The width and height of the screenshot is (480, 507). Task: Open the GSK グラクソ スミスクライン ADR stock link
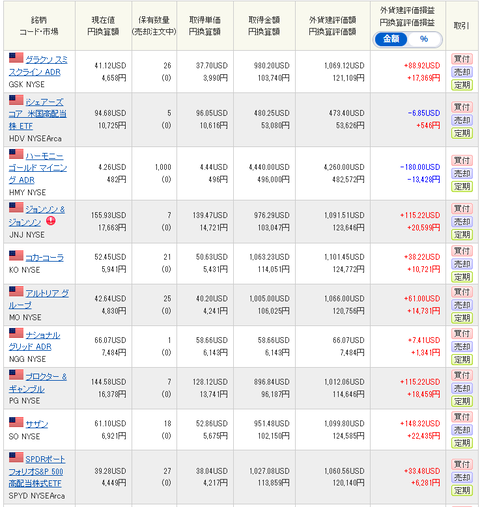pyautogui.click(x=38, y=66)
